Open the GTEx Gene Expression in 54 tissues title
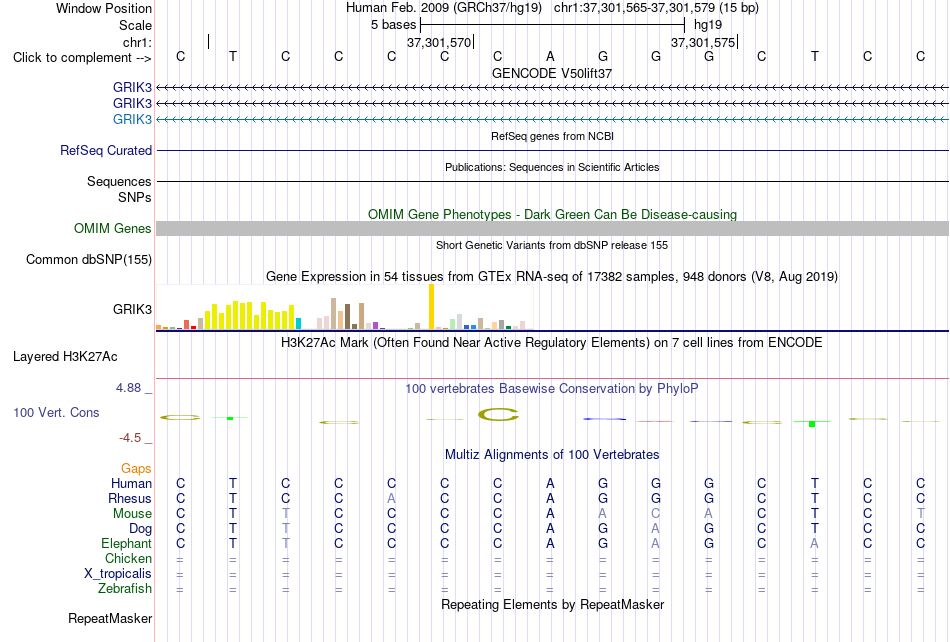The width and height of the screenshot is (950, 642). tap(552, 277)
